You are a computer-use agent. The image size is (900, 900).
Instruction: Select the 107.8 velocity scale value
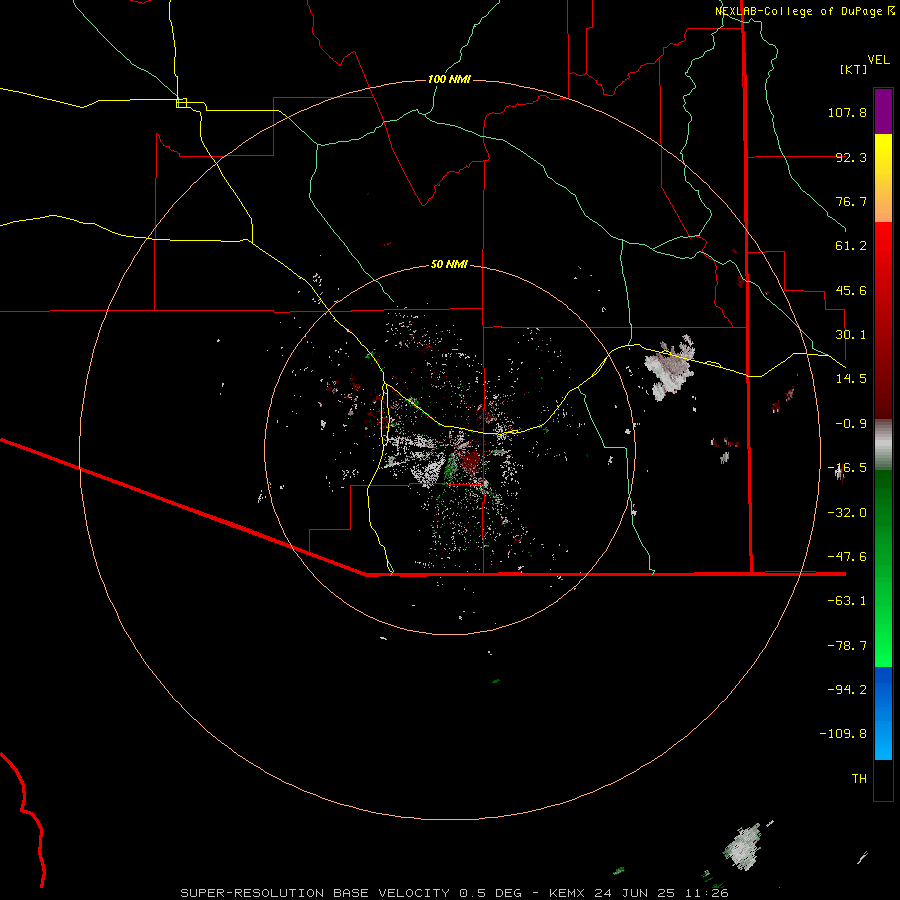pos(847,112)
